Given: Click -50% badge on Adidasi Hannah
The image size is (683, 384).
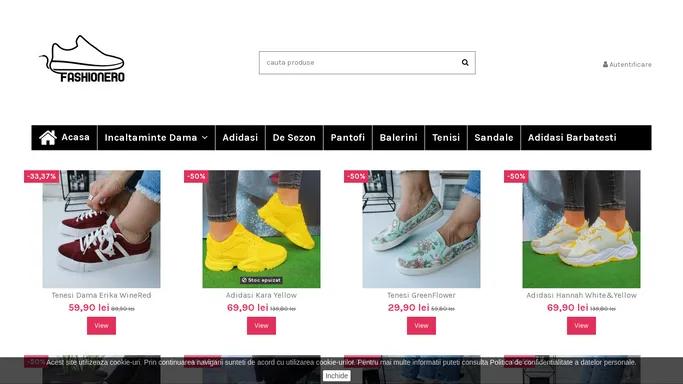Looking at the screenshot, I should click(x=516, y=176).
